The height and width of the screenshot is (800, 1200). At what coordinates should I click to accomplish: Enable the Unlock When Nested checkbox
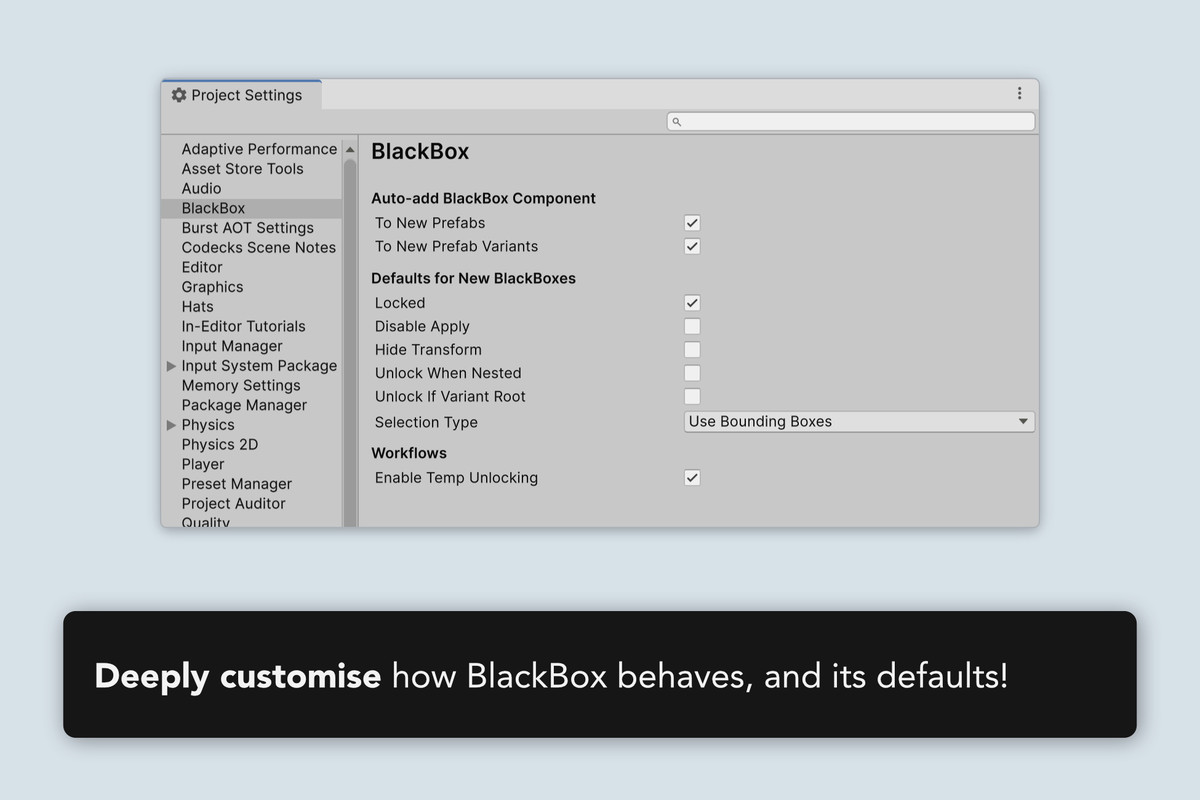(692, 373)
